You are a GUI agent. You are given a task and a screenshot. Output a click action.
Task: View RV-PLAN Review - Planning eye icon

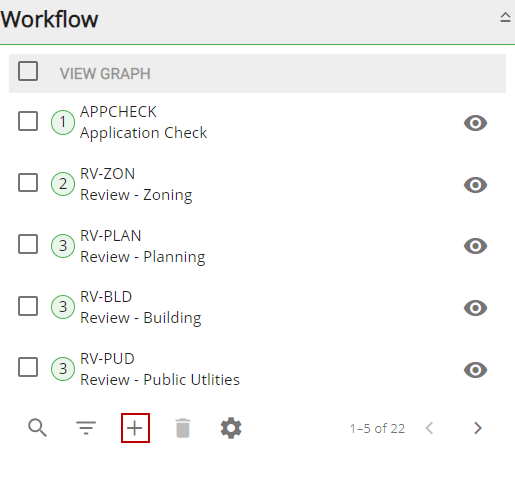475,246
